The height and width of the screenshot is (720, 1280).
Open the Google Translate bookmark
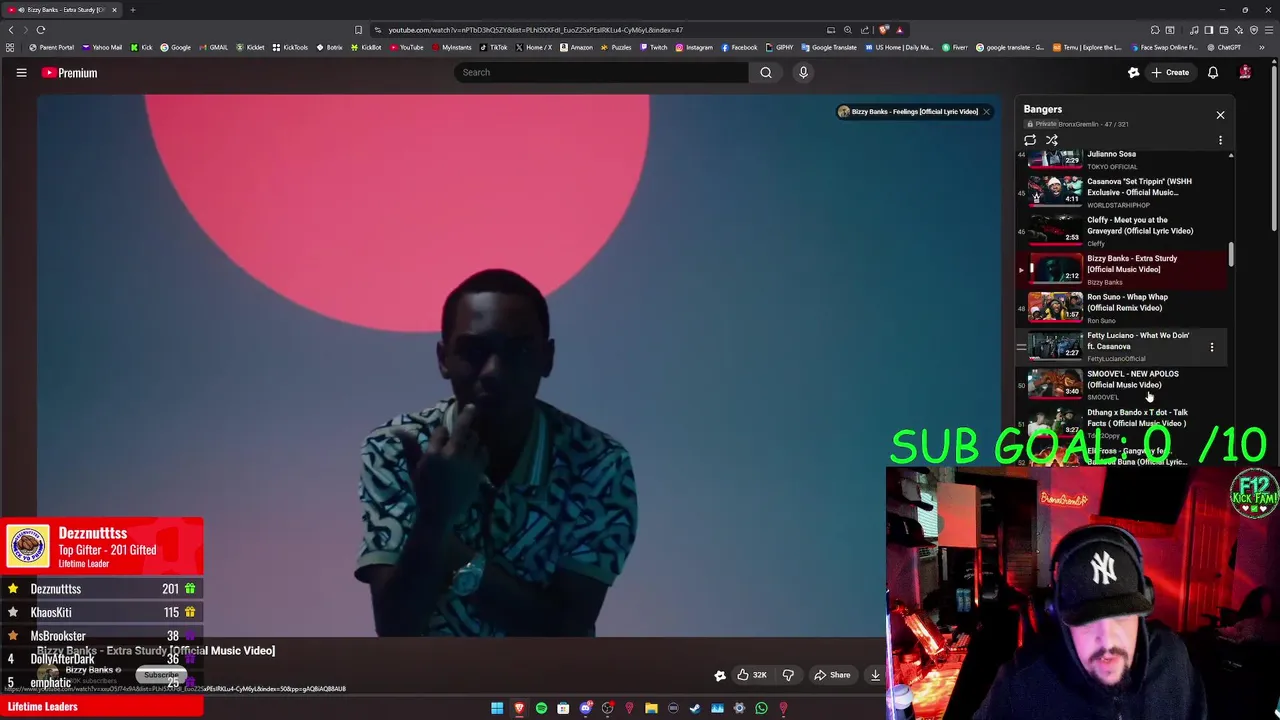(828, 47)
